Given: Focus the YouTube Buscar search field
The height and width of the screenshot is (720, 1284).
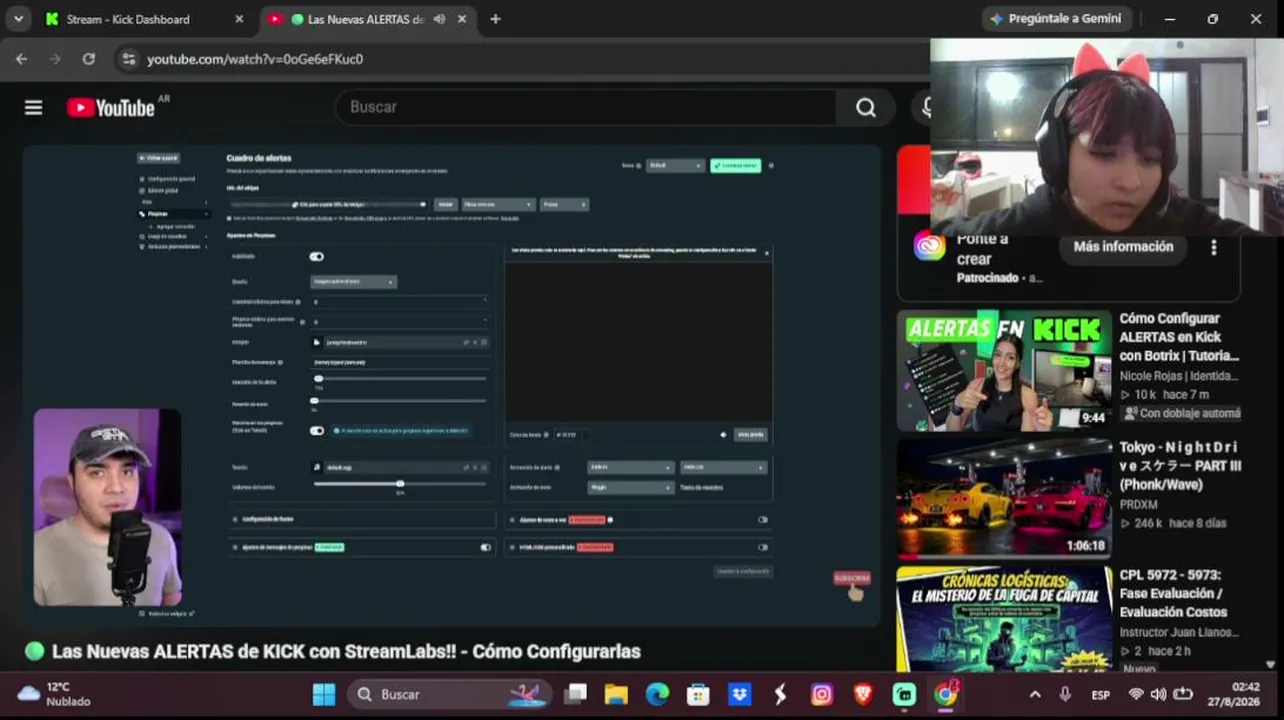Looking at the screenshot, I should tap(585, 107).
